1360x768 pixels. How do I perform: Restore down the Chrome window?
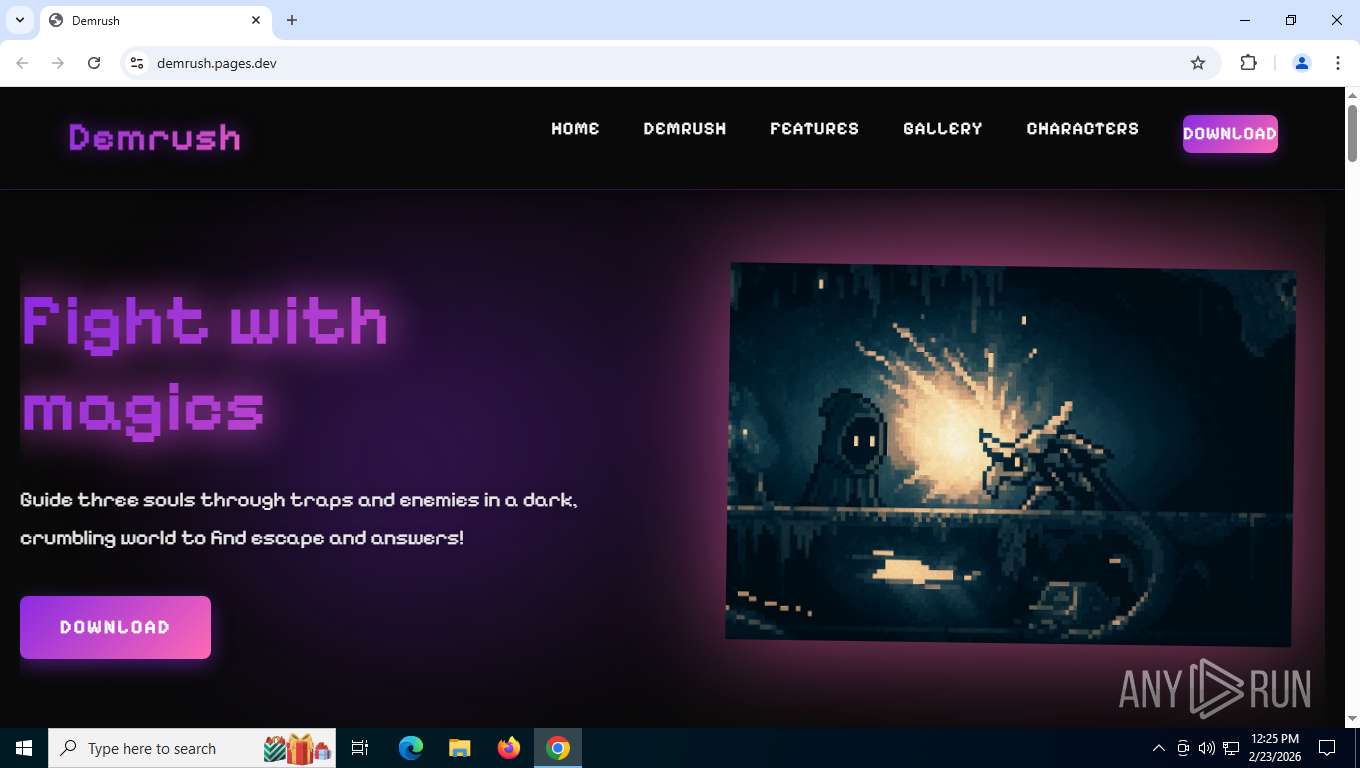pyautogui.click(x=1291, y=20)
